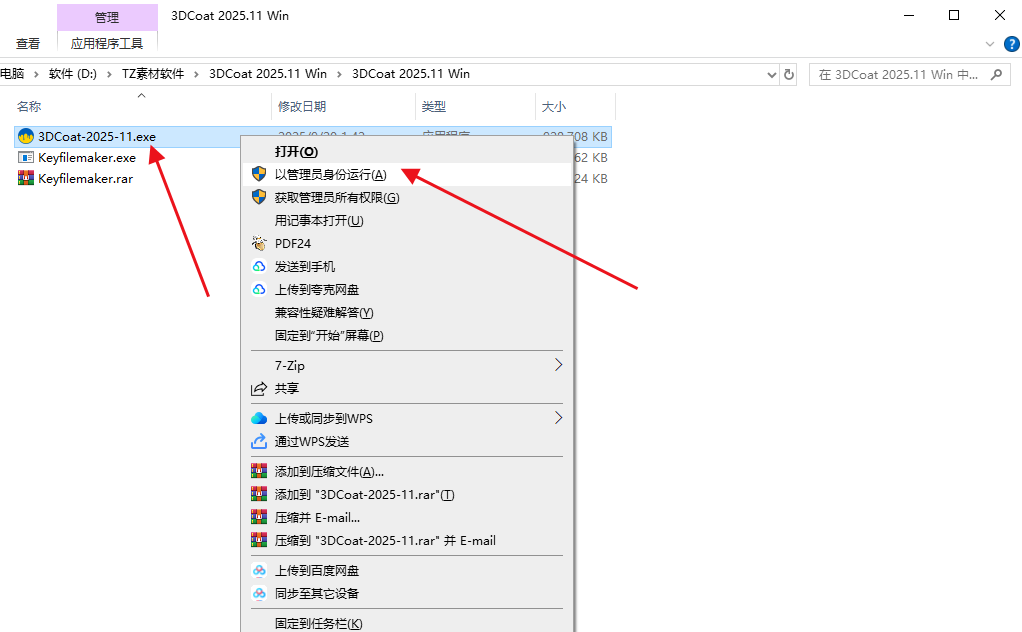Image resolution: width=1022 pixels, height=632 pixels.
Task: Open the 查看 ribbon tab
Action: click(28, 44)
